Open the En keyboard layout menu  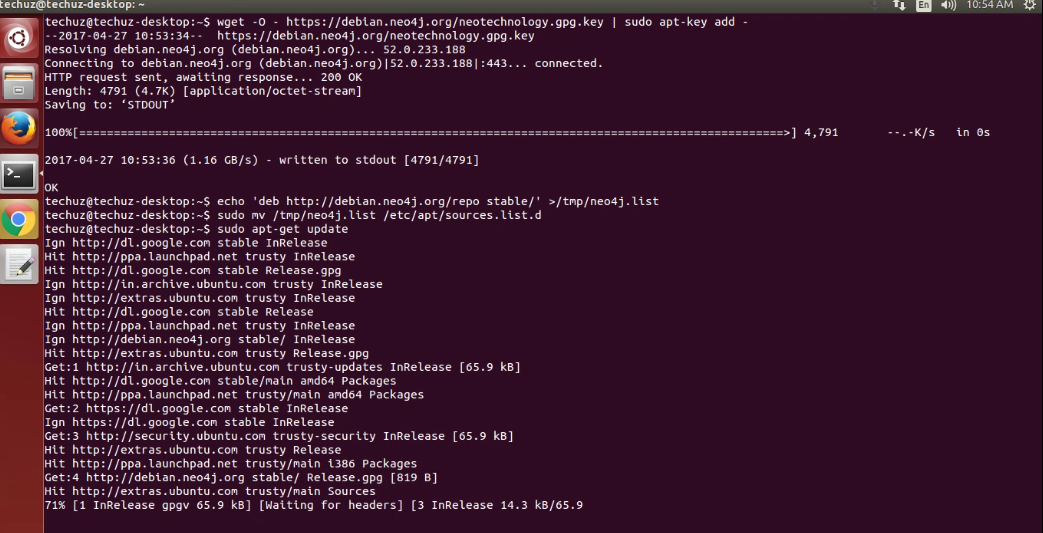(923, 5)
